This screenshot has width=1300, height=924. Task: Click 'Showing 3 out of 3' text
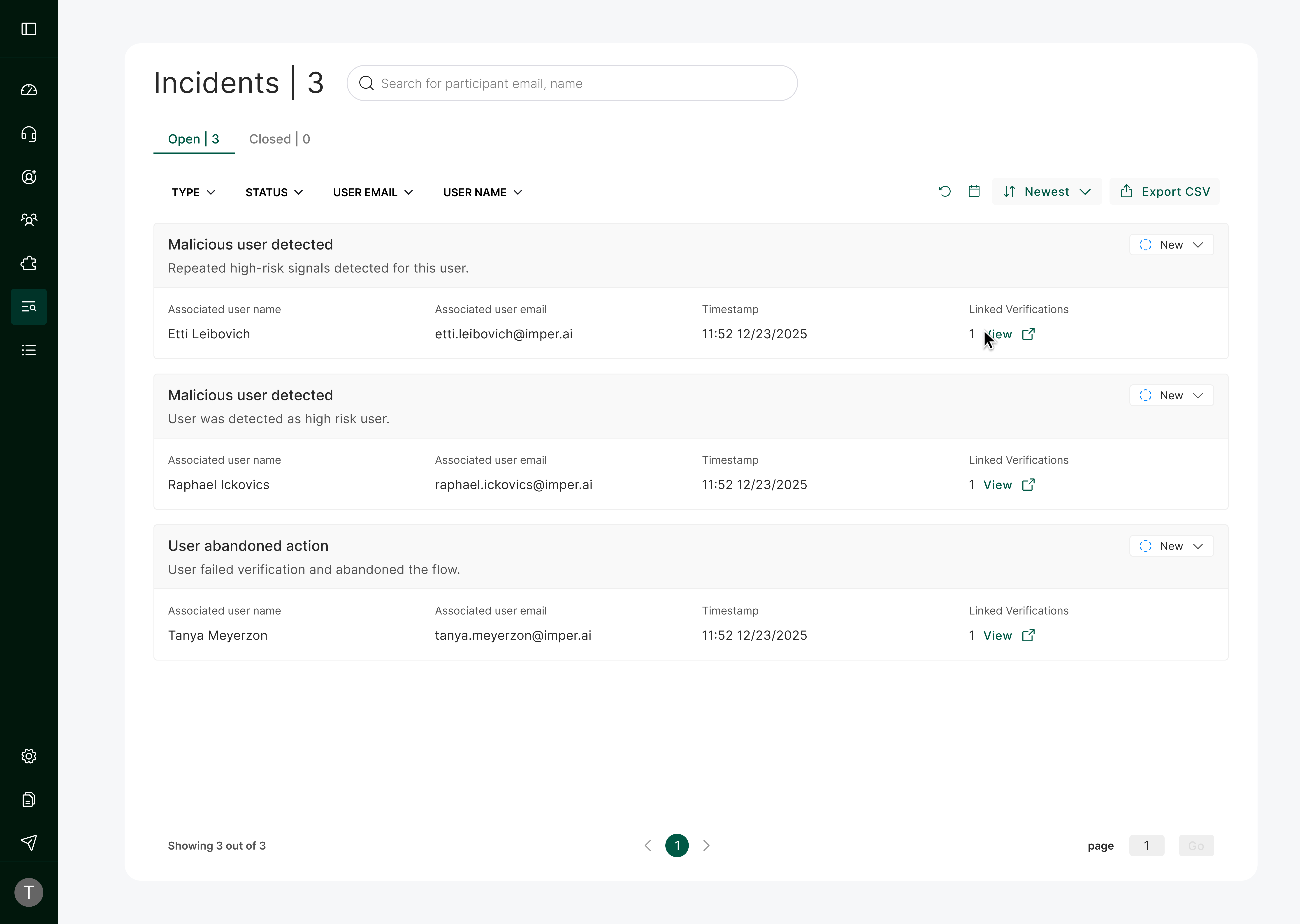coord(217,846)
